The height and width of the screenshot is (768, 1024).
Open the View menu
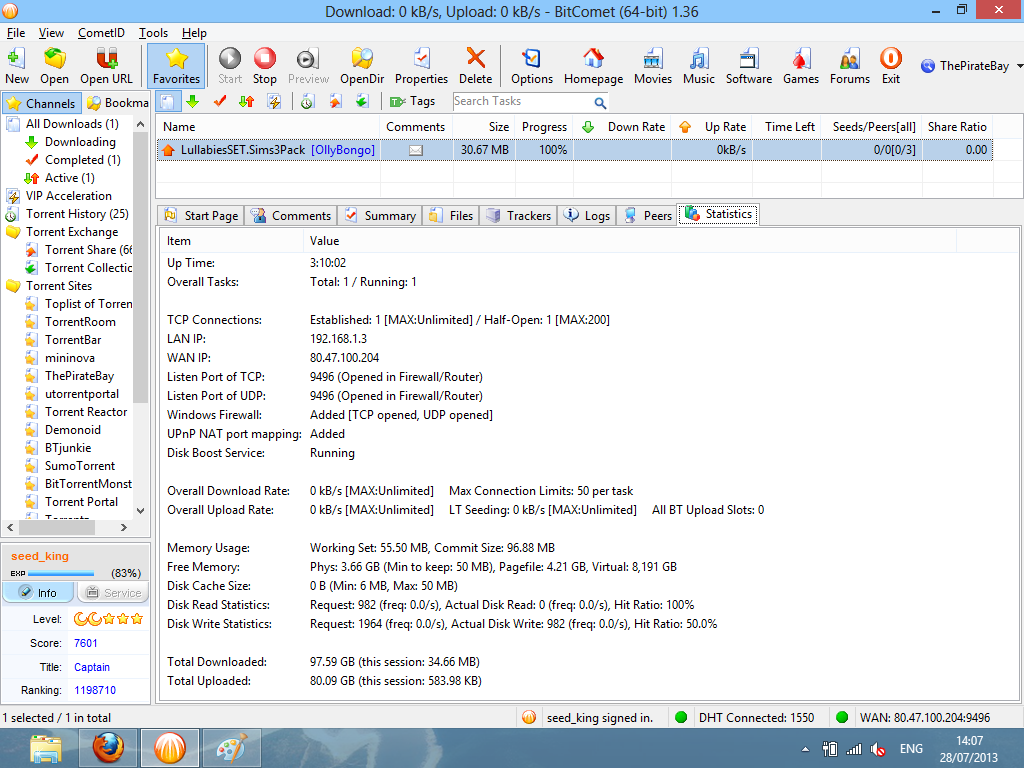[x=51, y=33]
